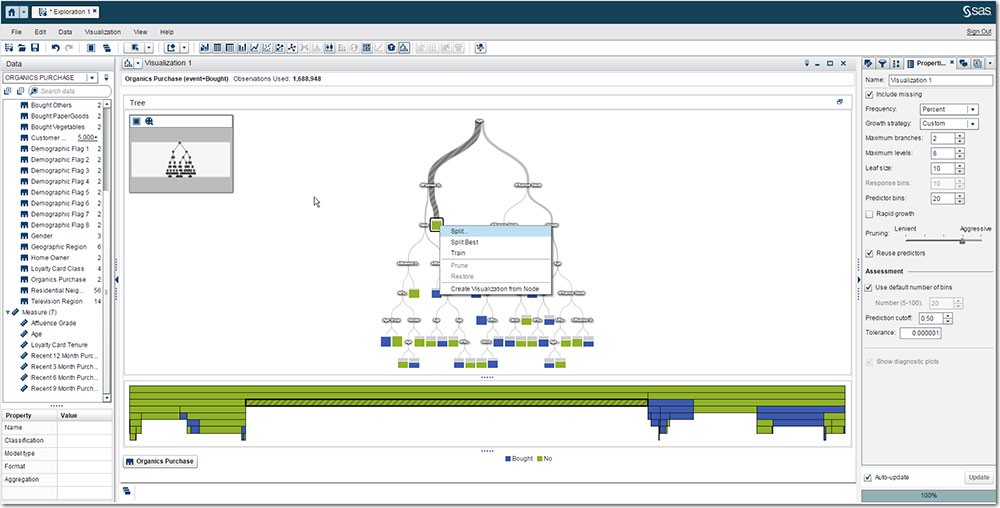Click the Comments tab speech bubble icon

point(963,63)
